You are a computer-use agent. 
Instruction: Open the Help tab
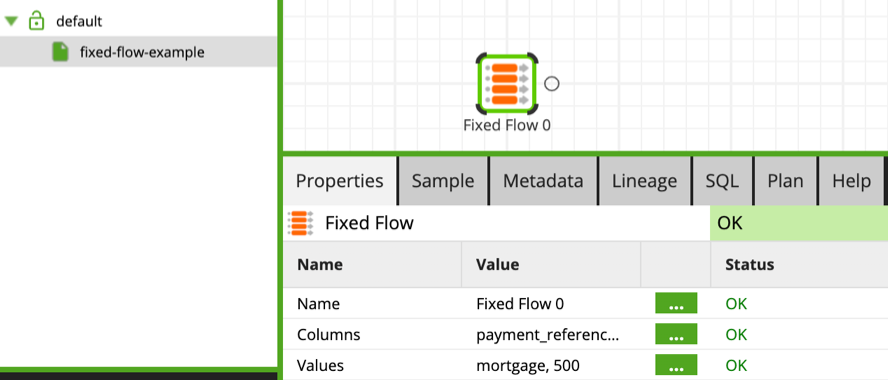[852, 181]
